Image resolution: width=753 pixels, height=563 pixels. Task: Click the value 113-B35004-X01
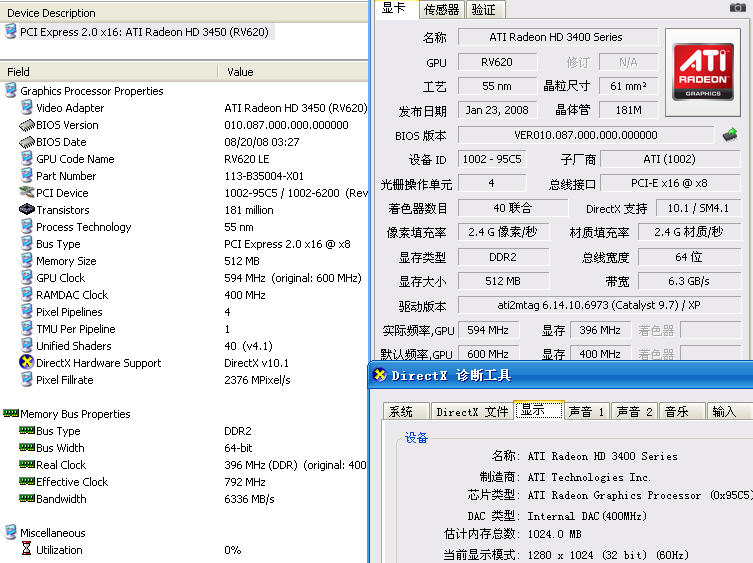(264, 176)
